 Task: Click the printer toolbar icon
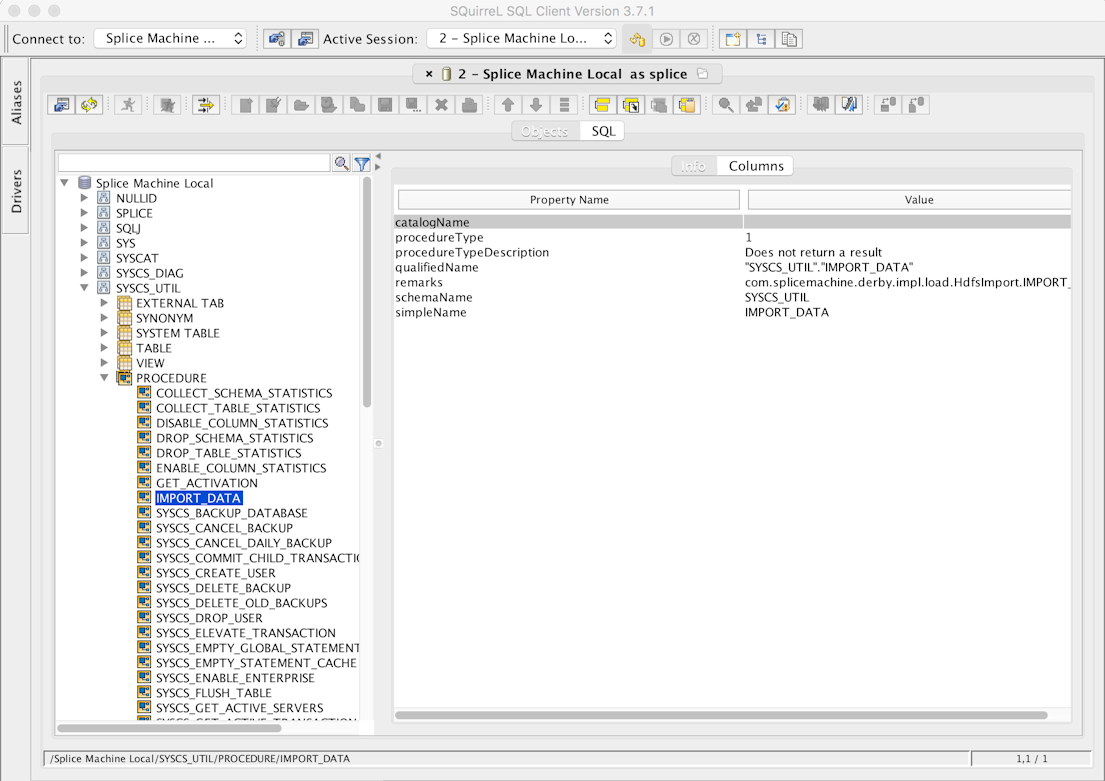tap(469, 105)
